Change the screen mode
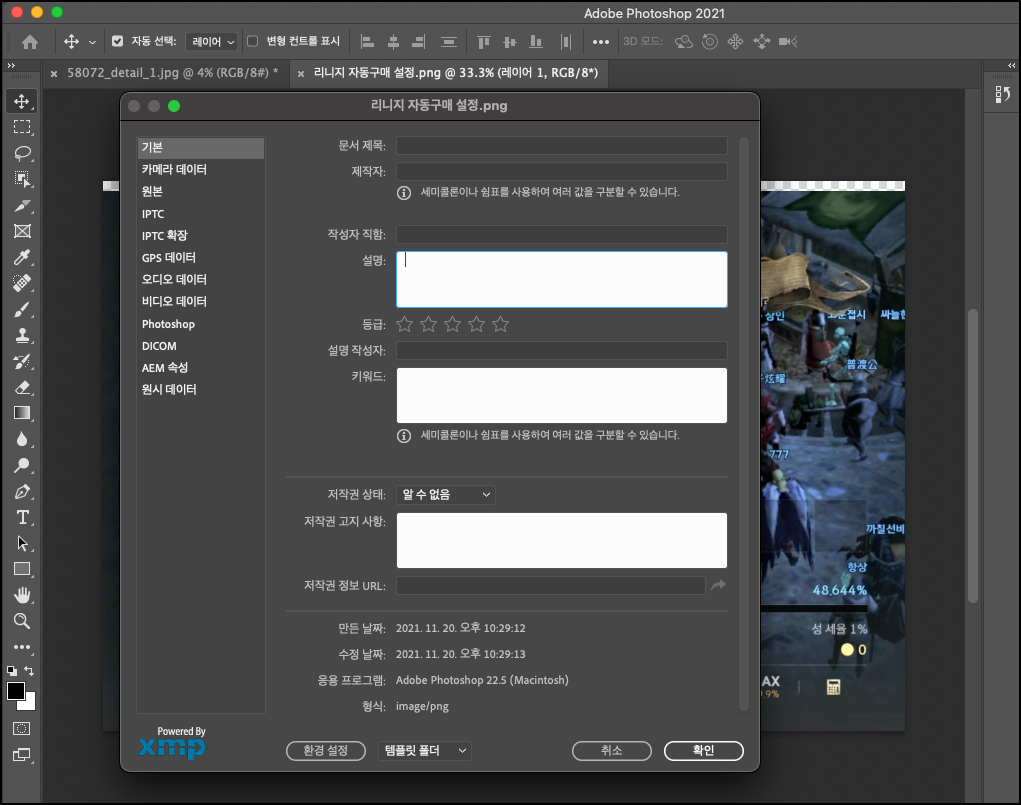 click(21, 755)
